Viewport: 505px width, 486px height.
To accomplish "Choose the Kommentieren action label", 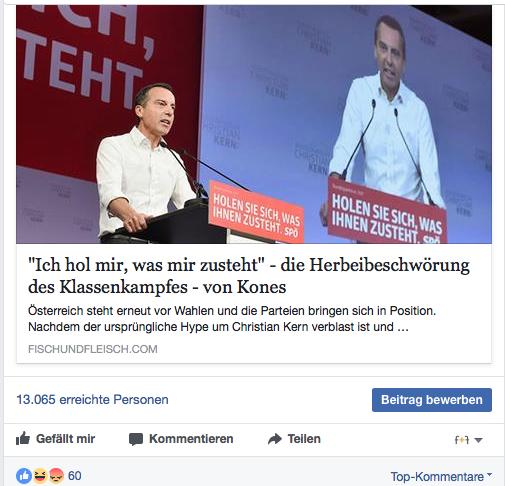I will 191,439.
